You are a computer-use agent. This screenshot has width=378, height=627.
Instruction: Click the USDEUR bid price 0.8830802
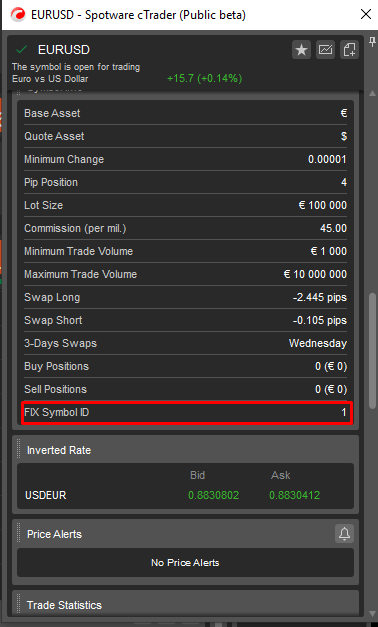[x=214, y=495]
